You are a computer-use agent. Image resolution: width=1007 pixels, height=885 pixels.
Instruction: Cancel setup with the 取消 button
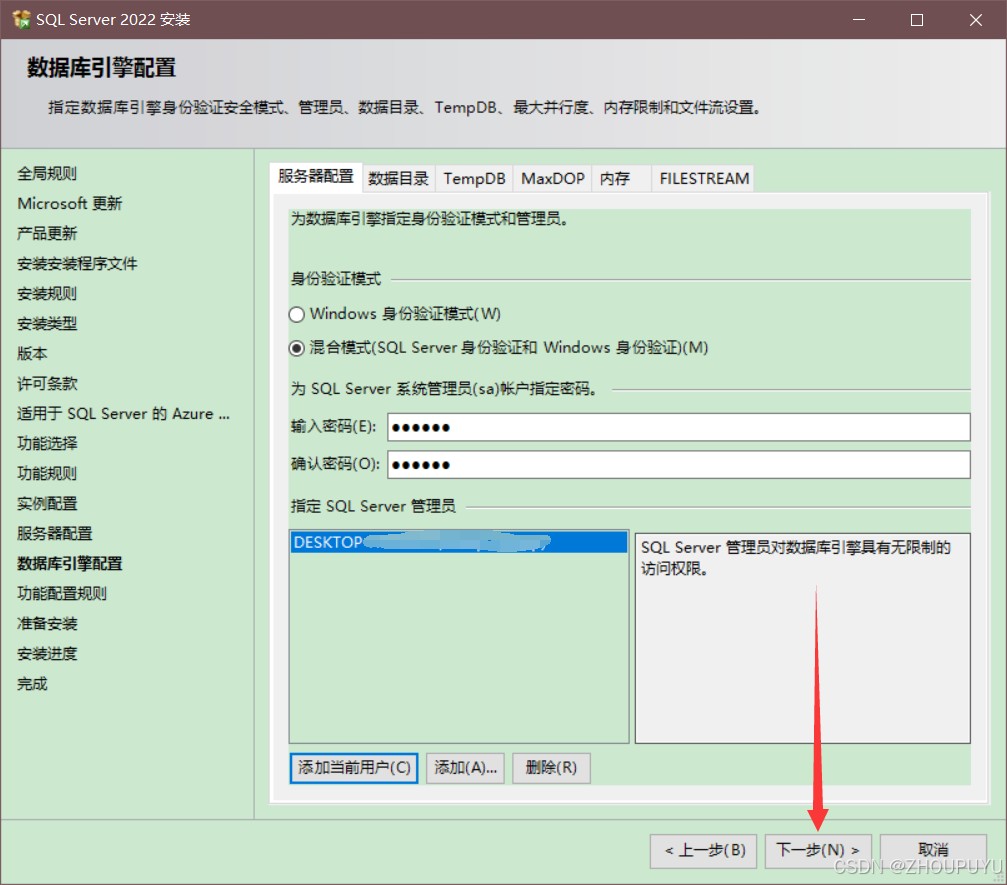[932, 850]
